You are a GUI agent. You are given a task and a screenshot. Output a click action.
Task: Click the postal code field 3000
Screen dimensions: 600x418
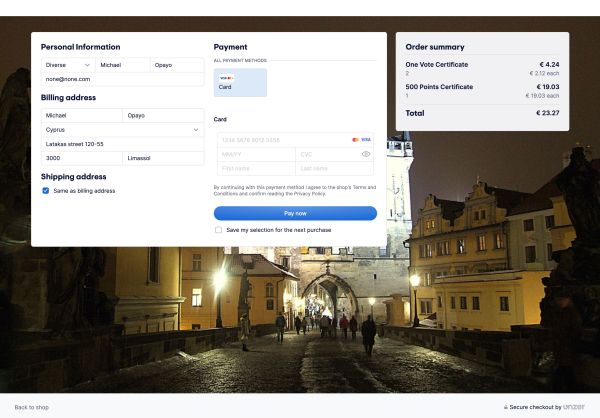coord(82,158)
